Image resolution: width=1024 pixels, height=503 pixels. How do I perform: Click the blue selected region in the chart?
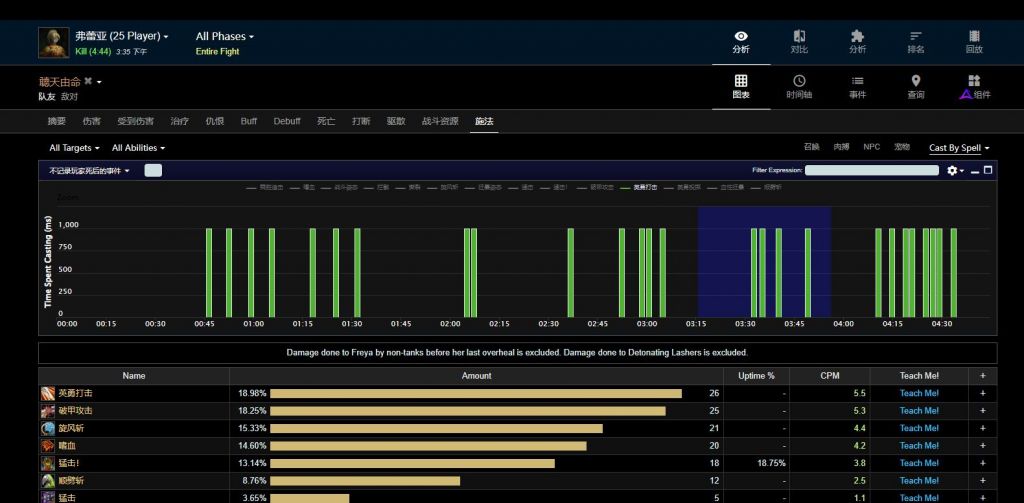click(x=764, y=262)
